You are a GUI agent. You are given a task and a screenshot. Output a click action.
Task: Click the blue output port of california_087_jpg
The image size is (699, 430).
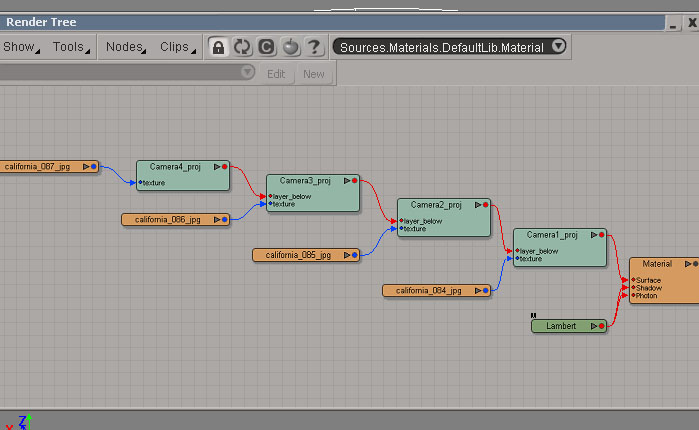coord(94,167)
